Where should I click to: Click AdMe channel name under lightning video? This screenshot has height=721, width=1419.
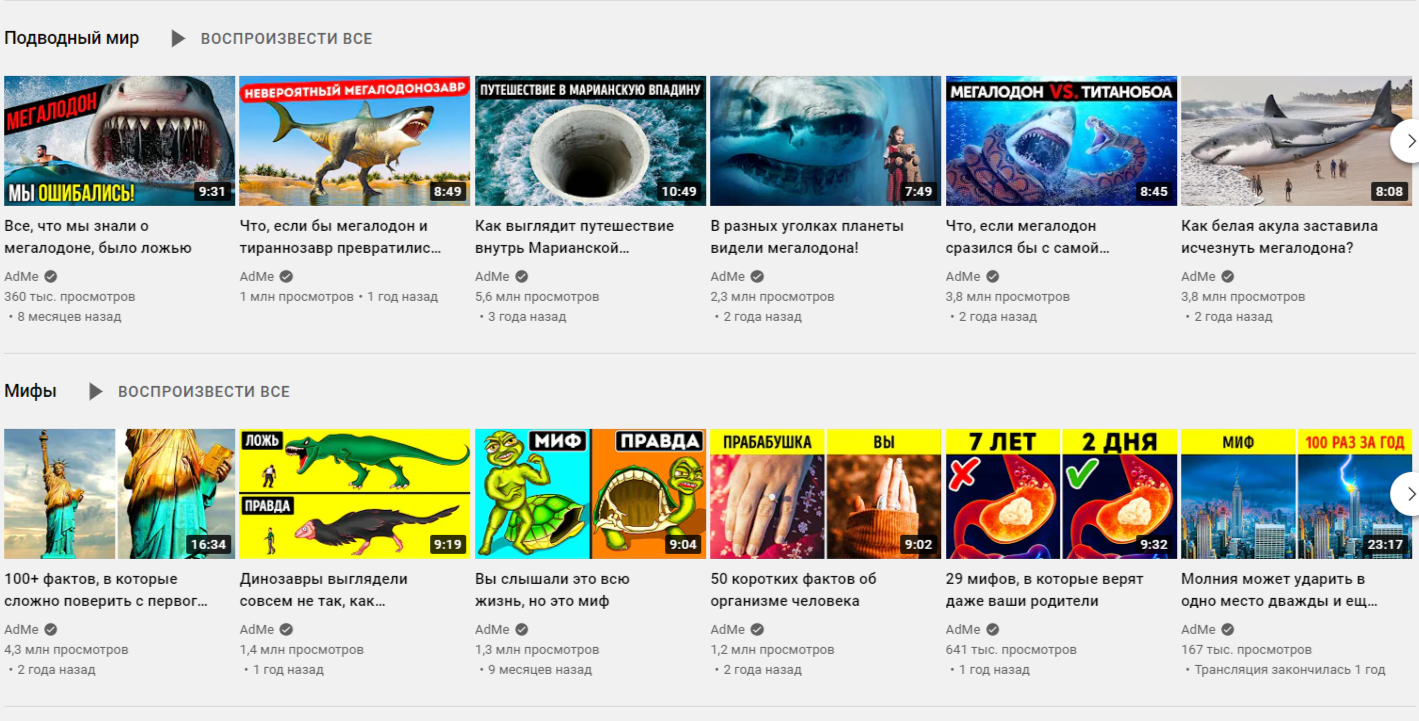pyautogui.click(x=1198, y=630)
